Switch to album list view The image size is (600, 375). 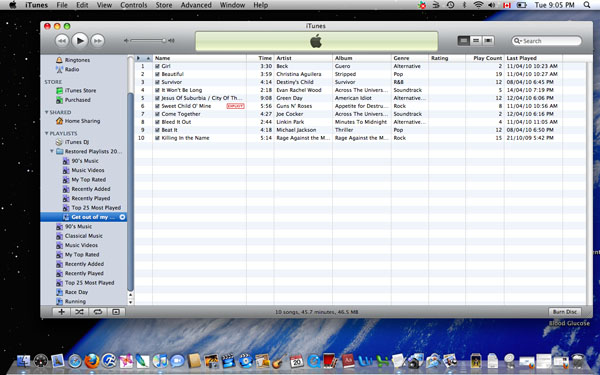[x=476, y=41]
